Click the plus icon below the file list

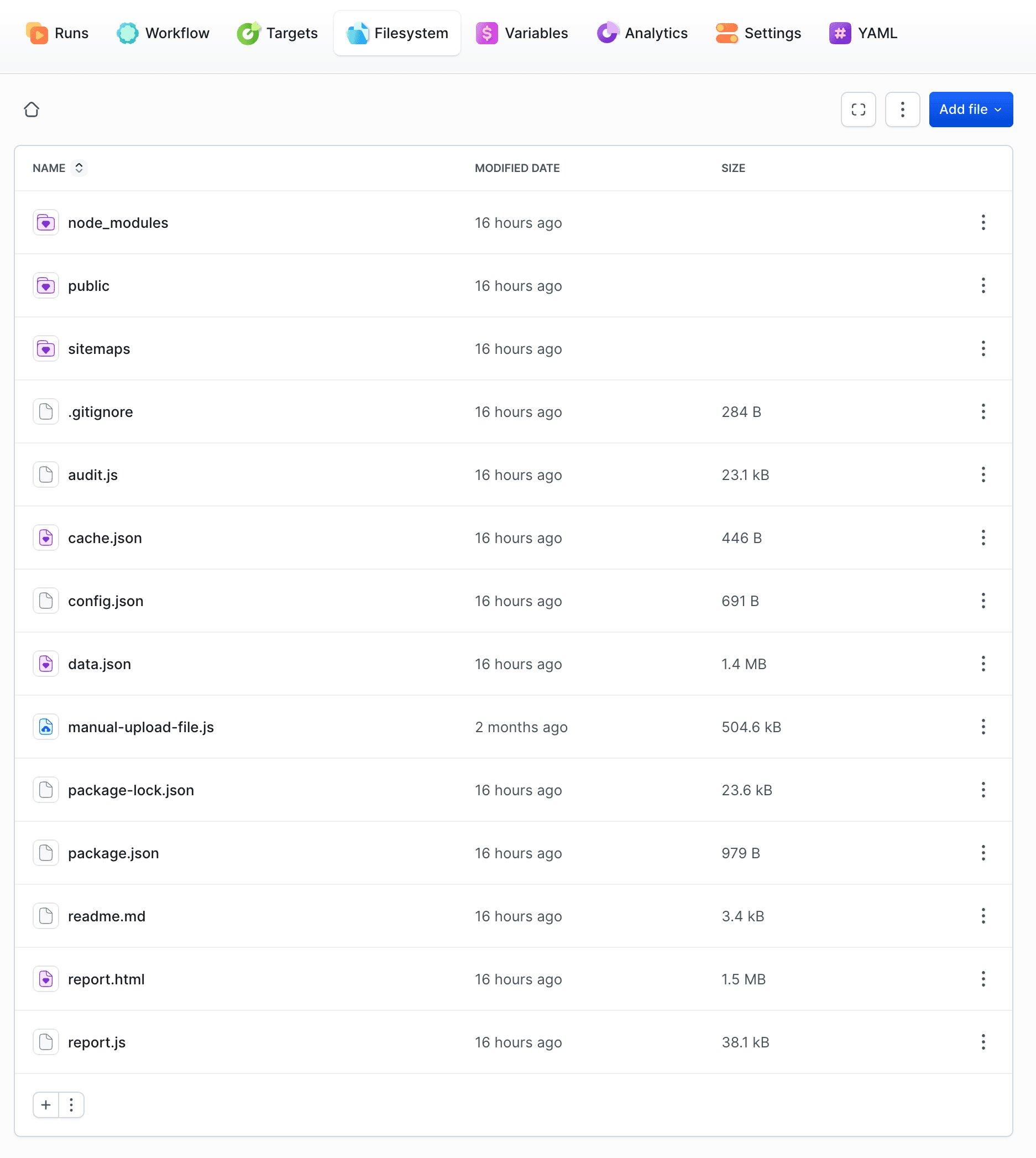point(46,1105)
